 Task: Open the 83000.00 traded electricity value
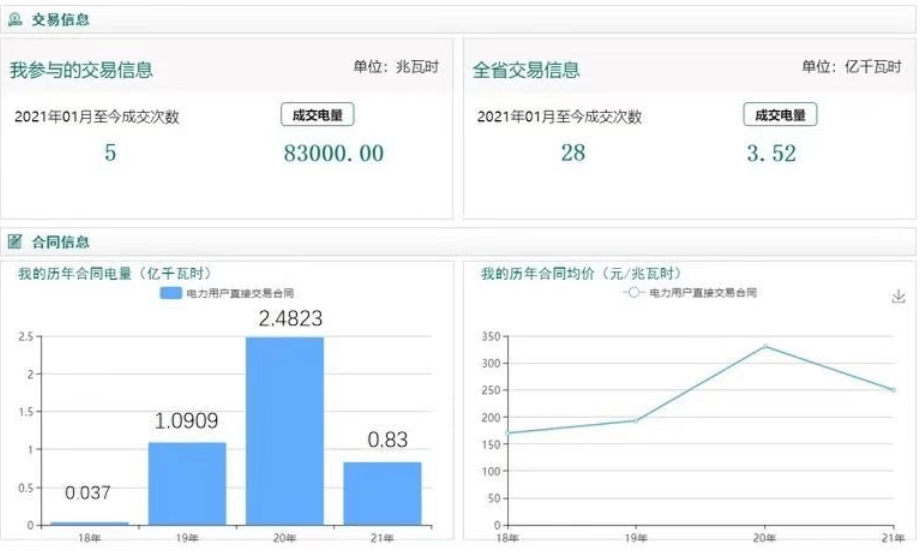328,153
